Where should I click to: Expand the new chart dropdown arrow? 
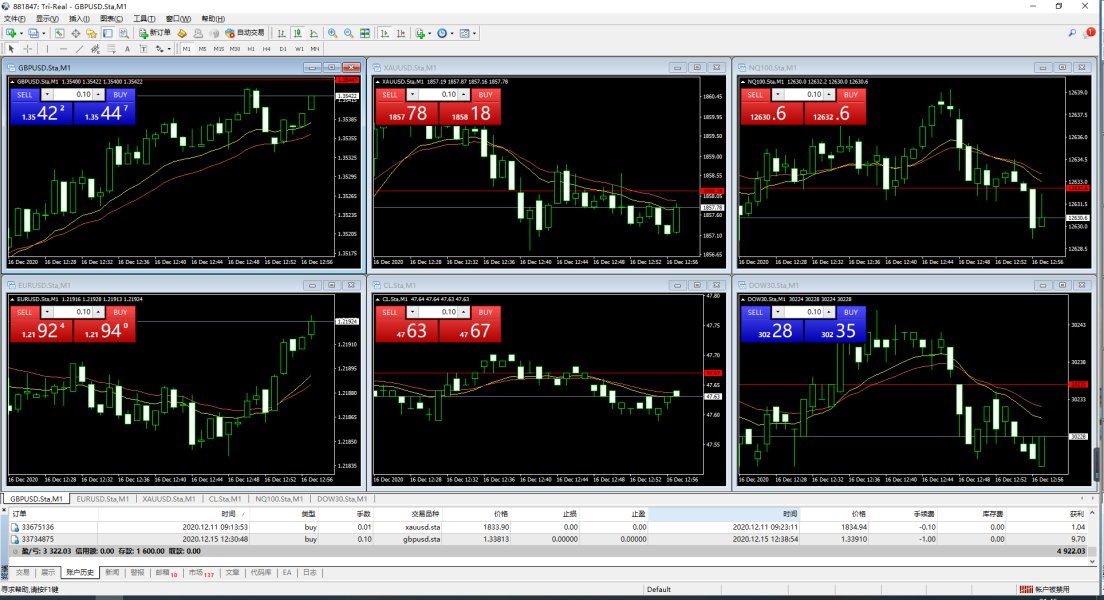click(x=21, y=33)
